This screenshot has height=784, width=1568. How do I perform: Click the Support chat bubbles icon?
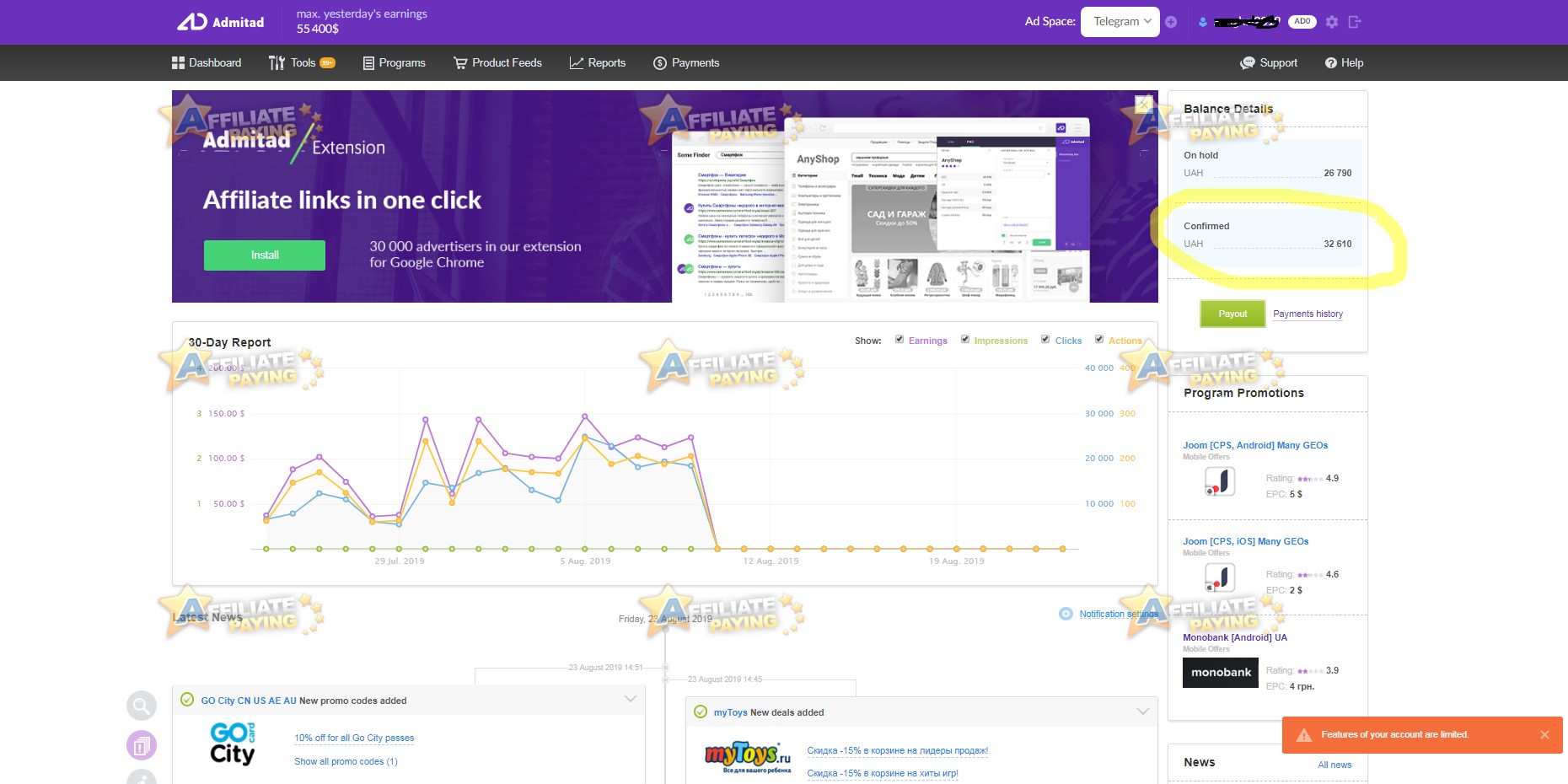pyautogui.click(x=1248, y=62)
